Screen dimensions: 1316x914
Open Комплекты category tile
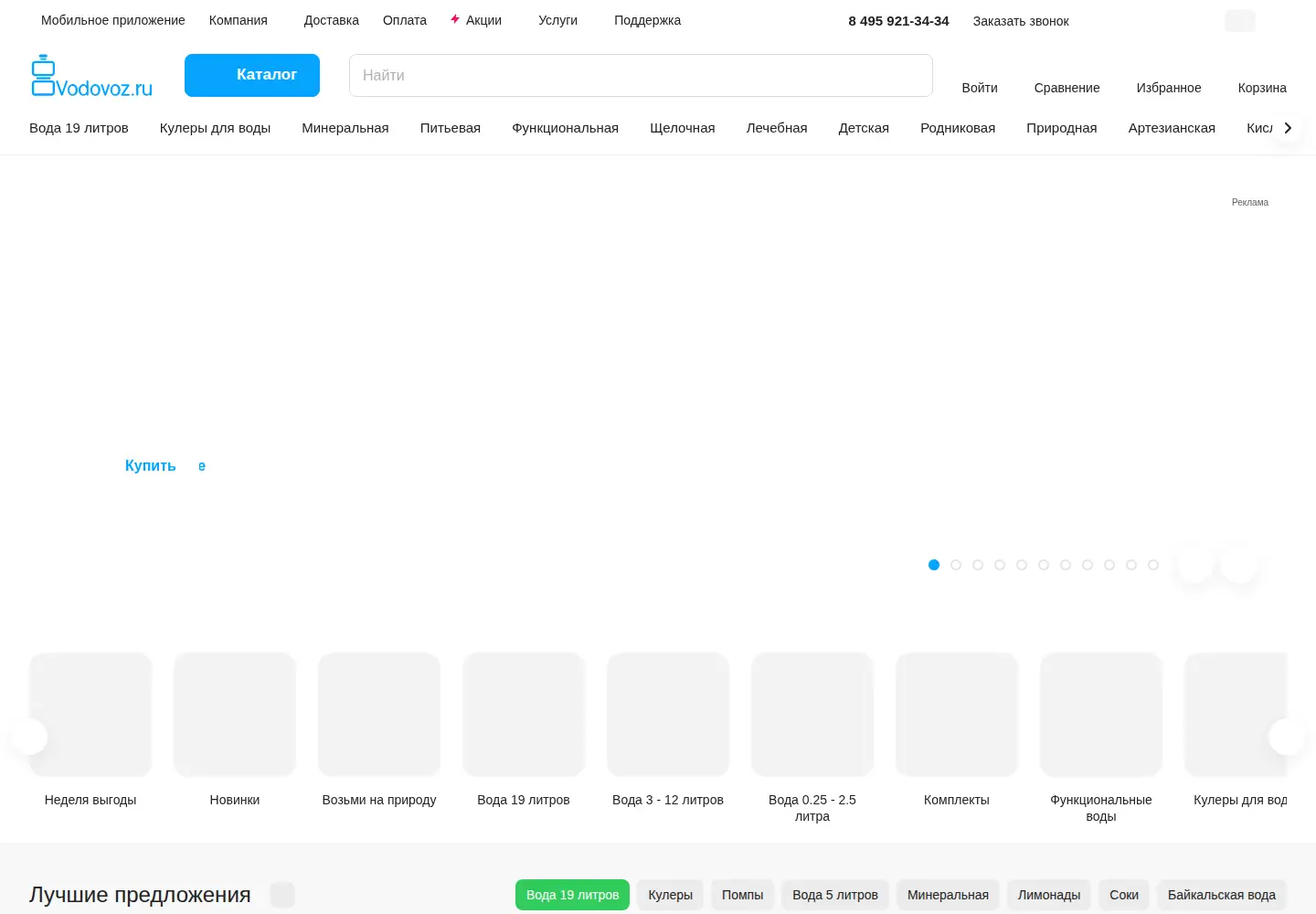click(x=957, y=729)
